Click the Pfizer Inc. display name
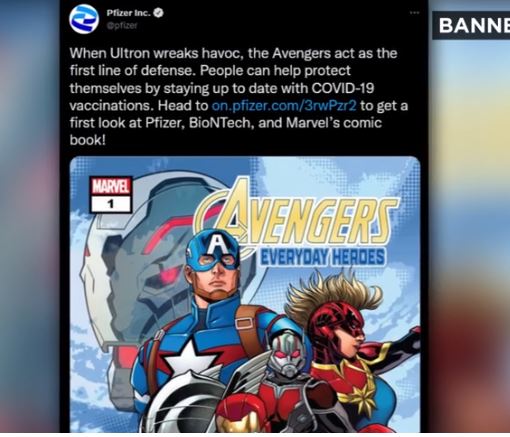Image resolution: width=510 pixels, height=437 pixels. [x=129, y=13]
